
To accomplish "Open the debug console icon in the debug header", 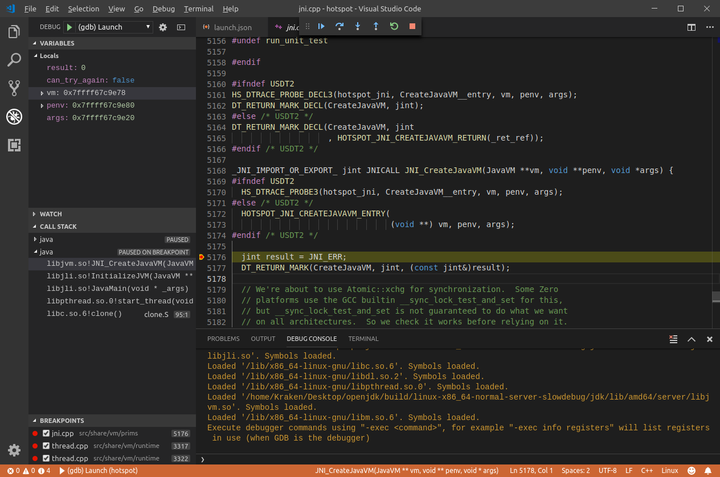I will [x=181, y=27].
